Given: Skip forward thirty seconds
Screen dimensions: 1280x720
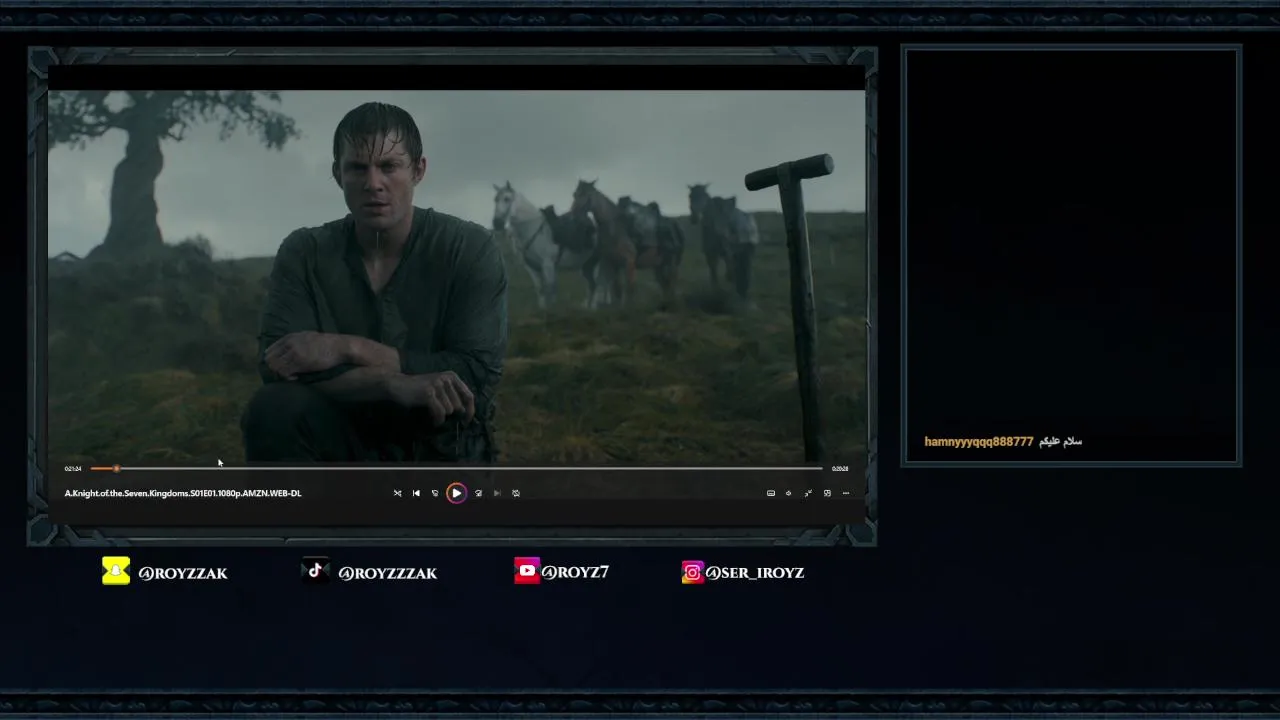Looking at the screenshot, I should tap(478, 493).
